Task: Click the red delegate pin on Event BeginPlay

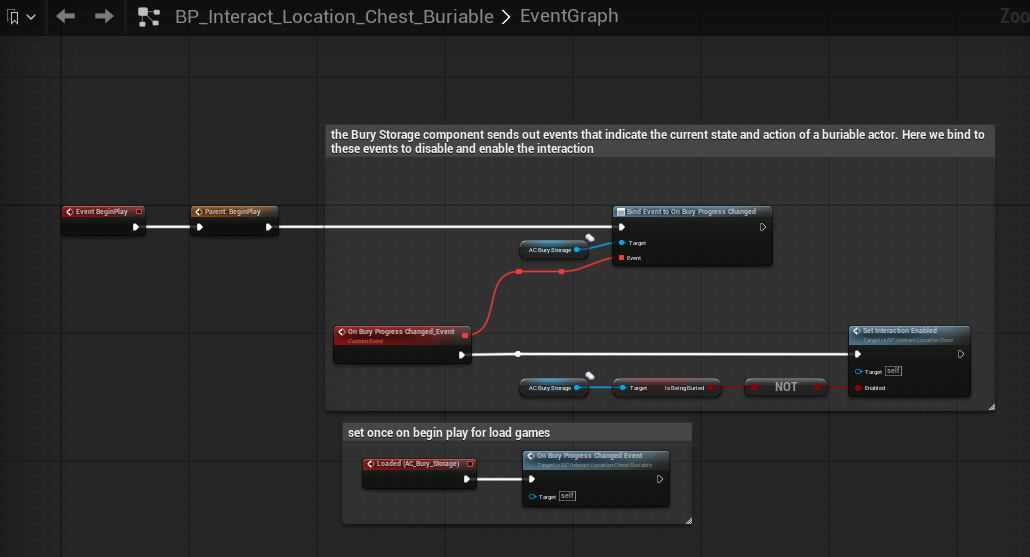Action: point(139,212)
